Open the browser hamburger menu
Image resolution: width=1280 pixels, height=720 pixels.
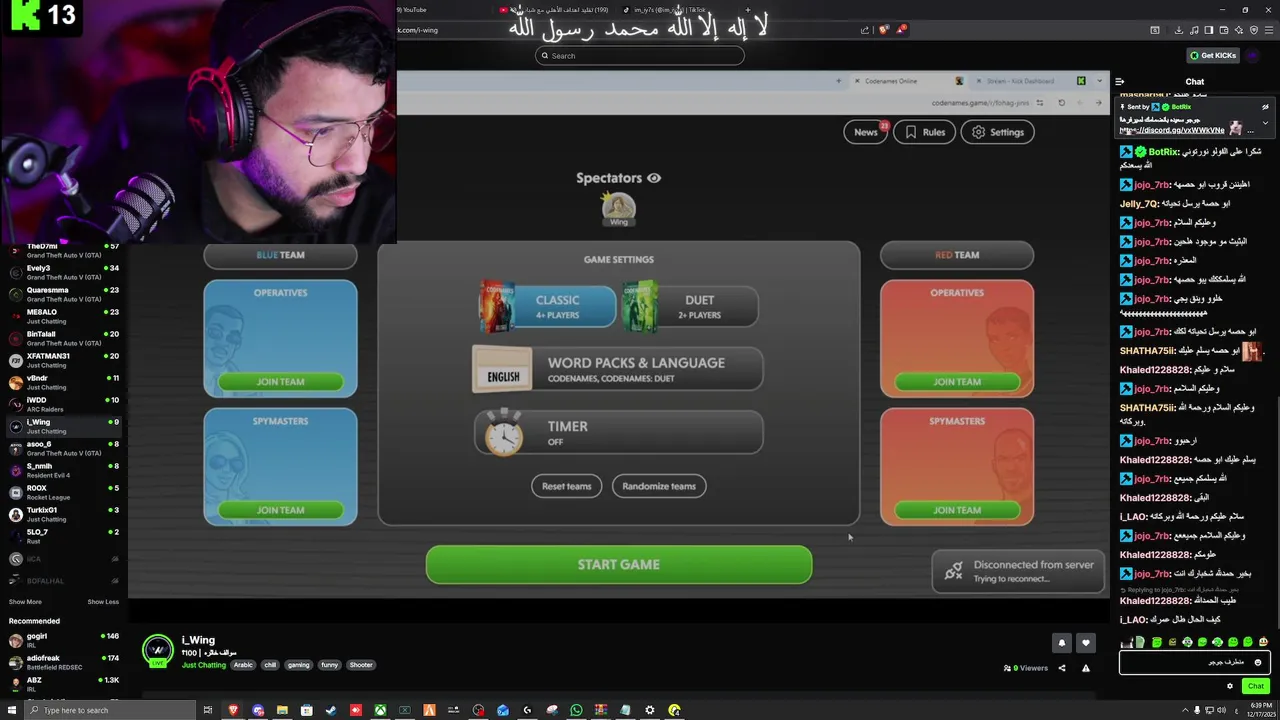(x=1268, y=30)
